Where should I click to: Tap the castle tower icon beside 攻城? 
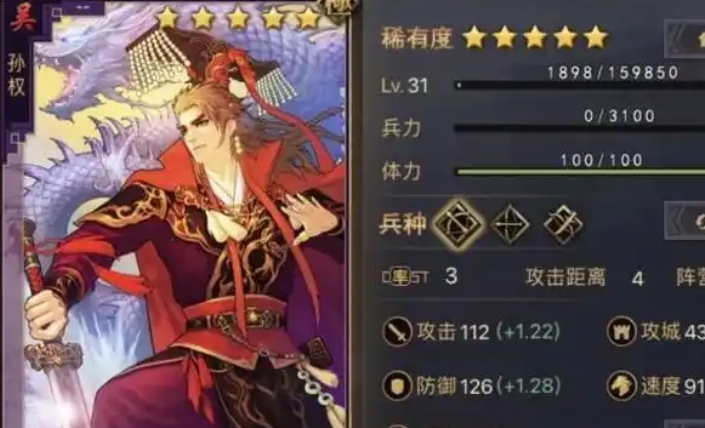[x=621, y=332]
